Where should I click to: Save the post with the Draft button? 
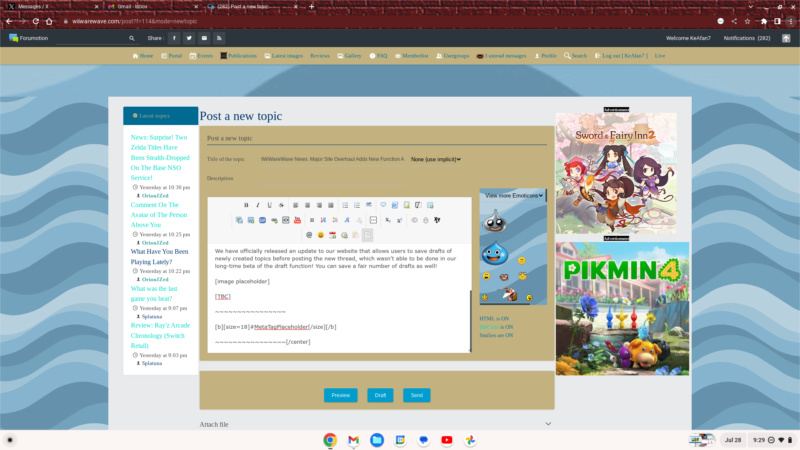click(x=380, y=395)
